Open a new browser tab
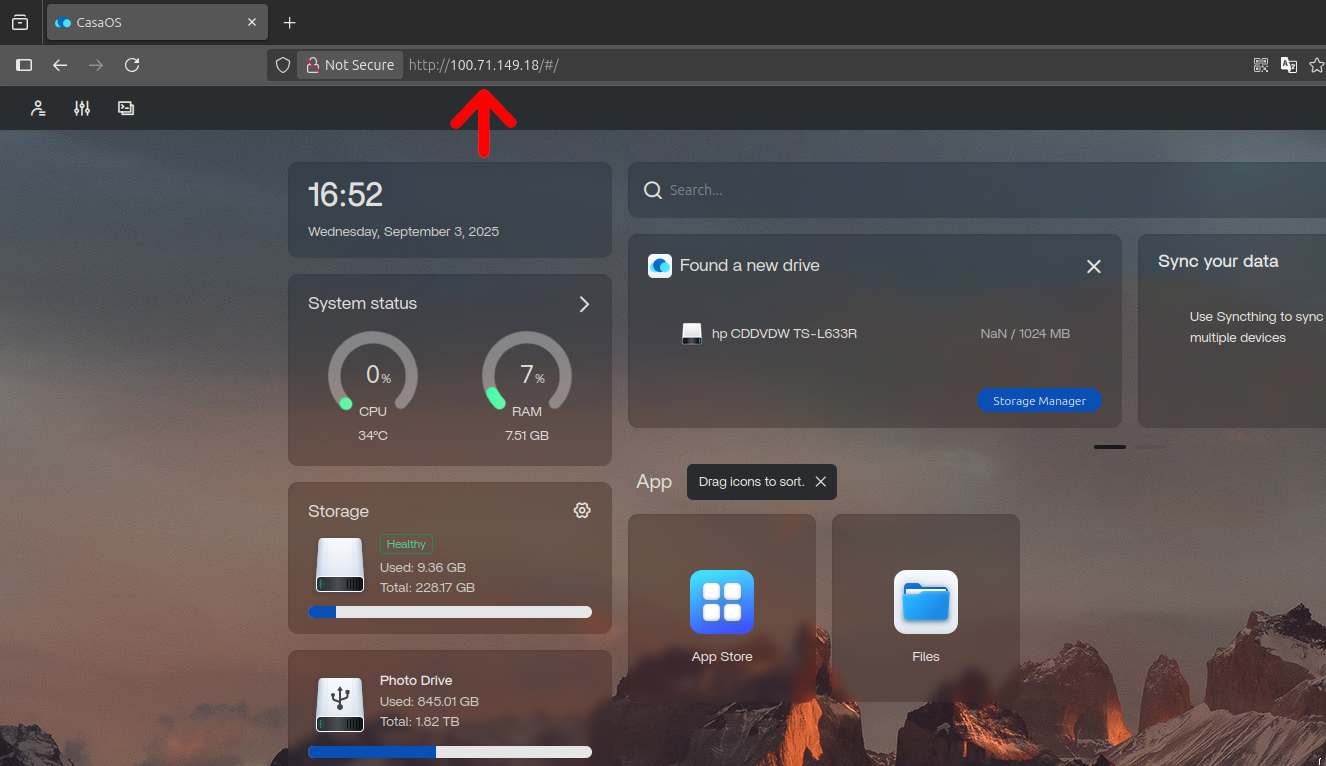This screenshot has width=1326, height=766. pos(290,22)
